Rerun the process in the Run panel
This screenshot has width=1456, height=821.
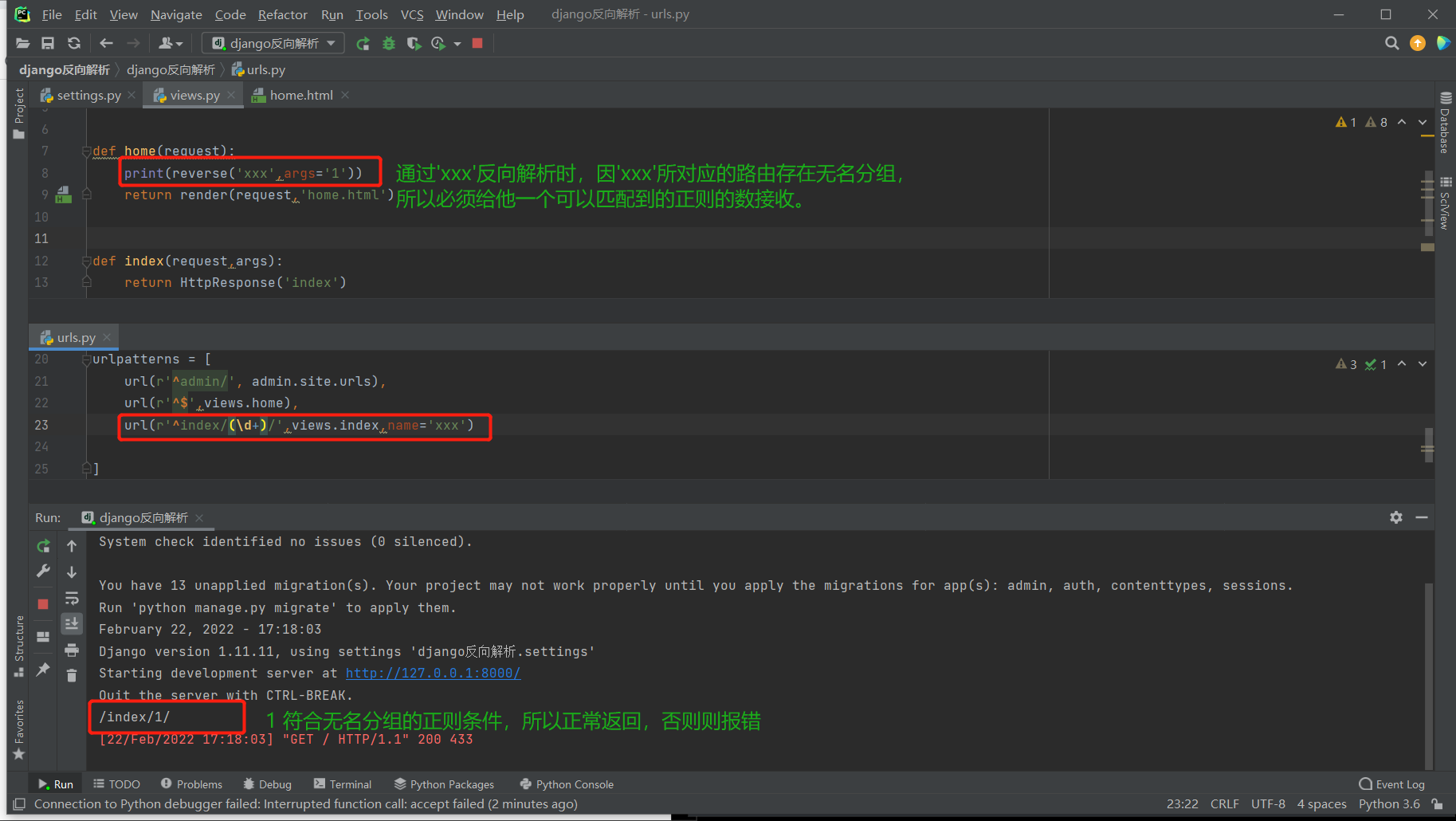(x=44, y=546)
